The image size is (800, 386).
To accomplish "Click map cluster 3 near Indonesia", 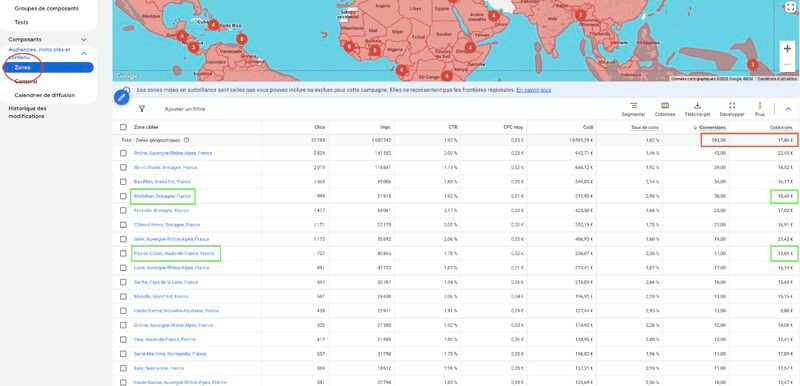I will pos(752,64).
